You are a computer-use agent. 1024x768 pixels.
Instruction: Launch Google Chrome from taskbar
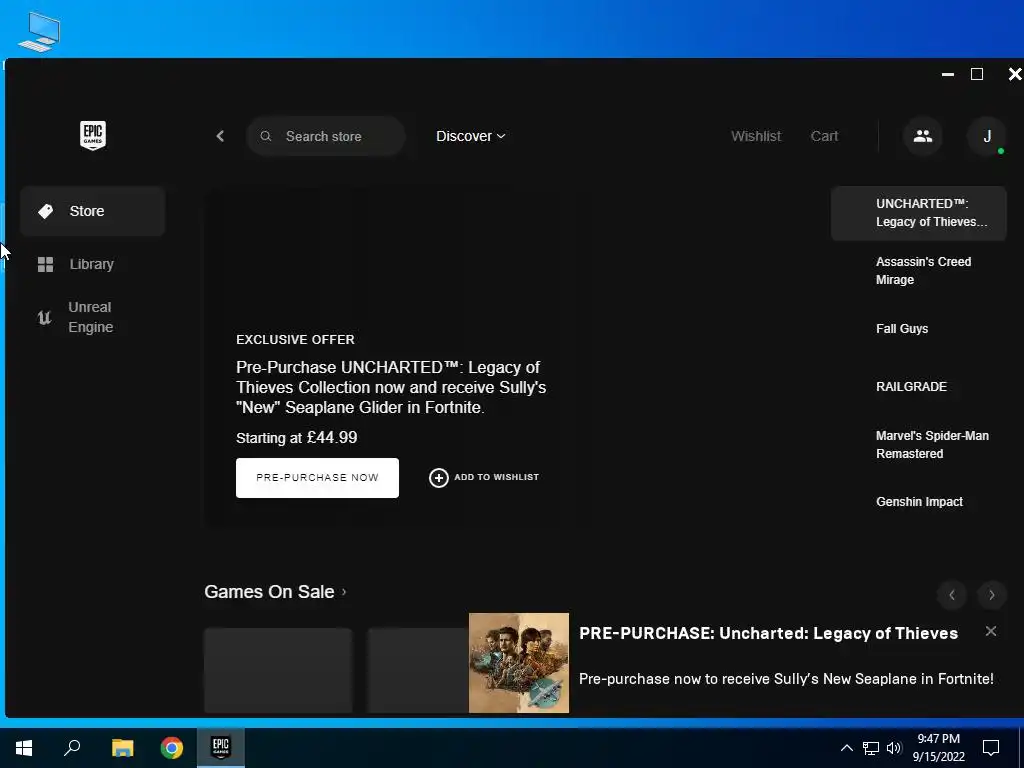172,747
